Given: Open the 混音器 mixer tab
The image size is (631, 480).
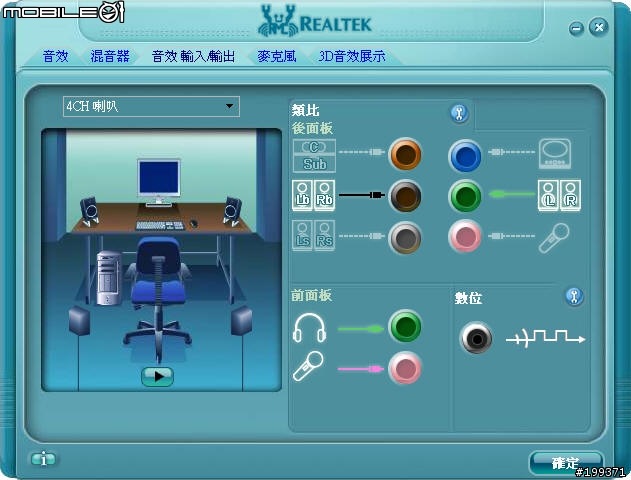Looking at the screenshot, I should 110,56.
